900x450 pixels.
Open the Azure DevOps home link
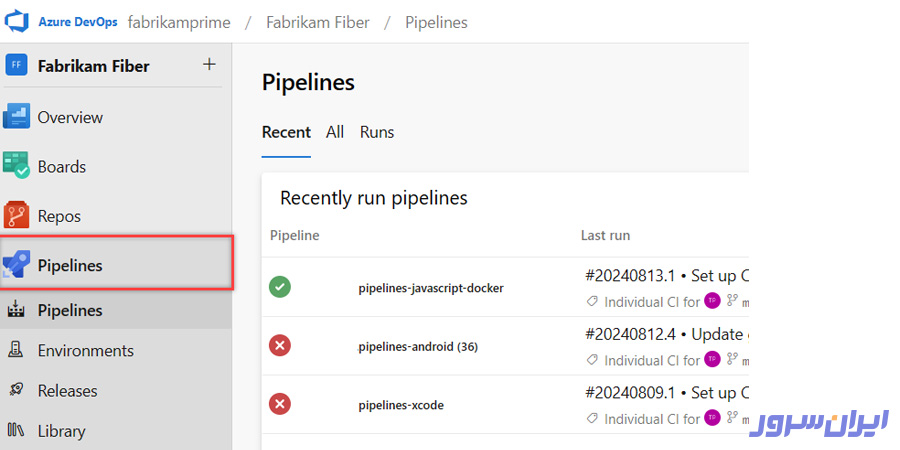pos(77,22)
